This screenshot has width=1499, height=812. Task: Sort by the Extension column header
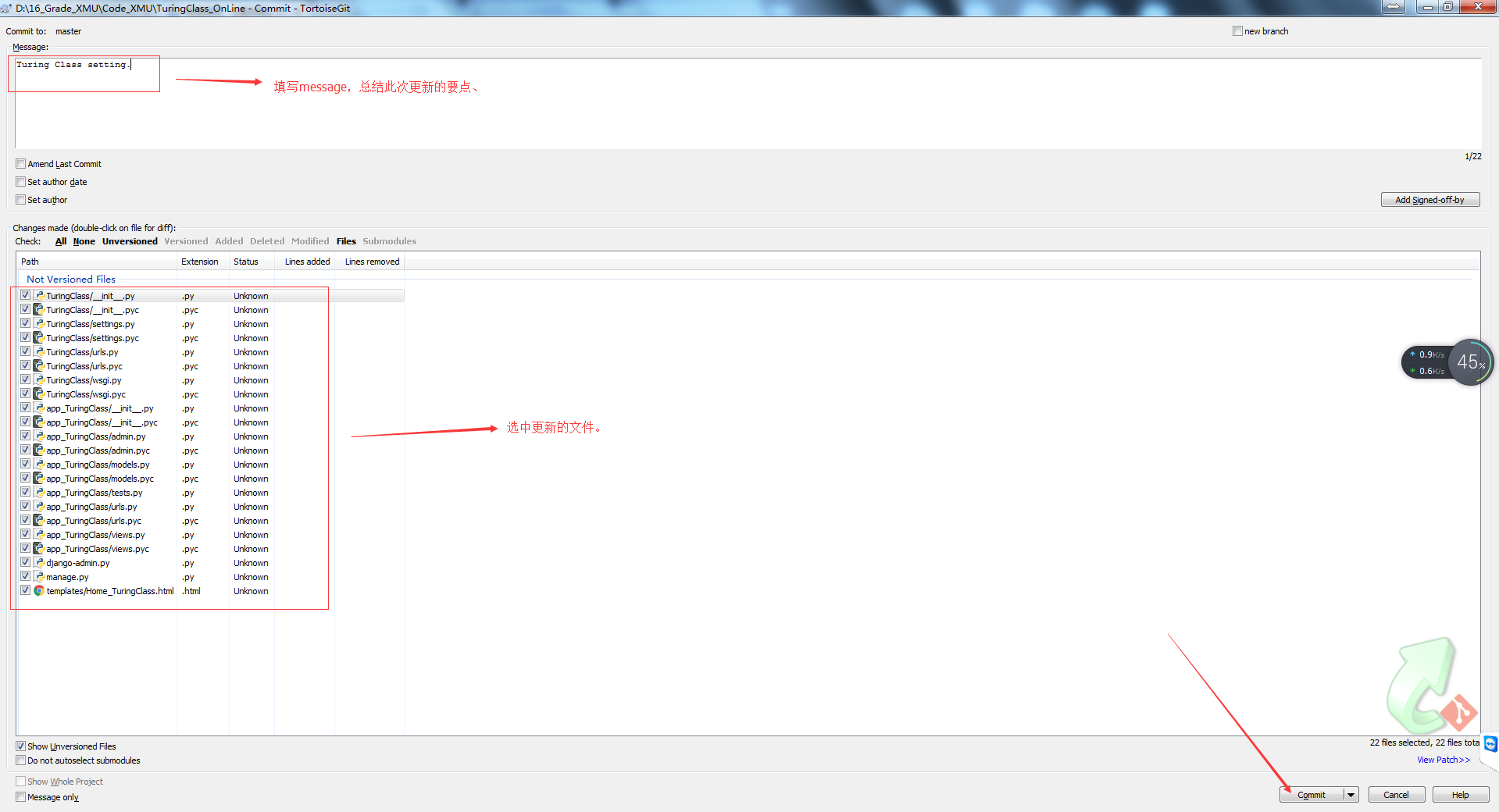[x=203, y=262]
